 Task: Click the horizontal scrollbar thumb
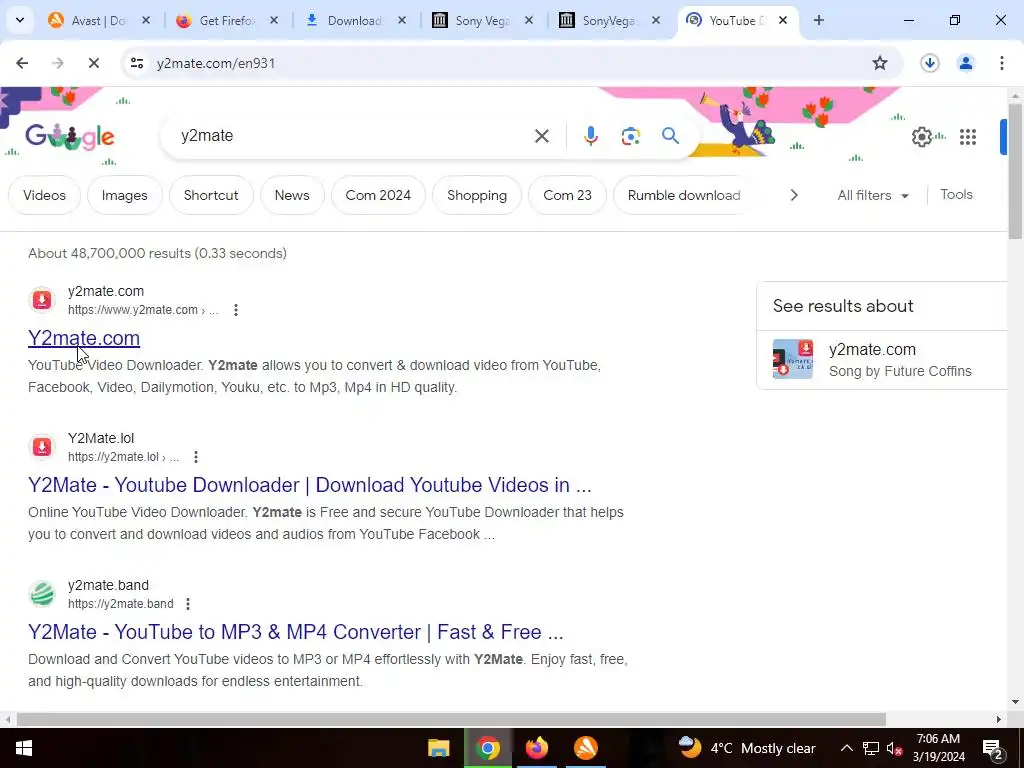(451, 720)
